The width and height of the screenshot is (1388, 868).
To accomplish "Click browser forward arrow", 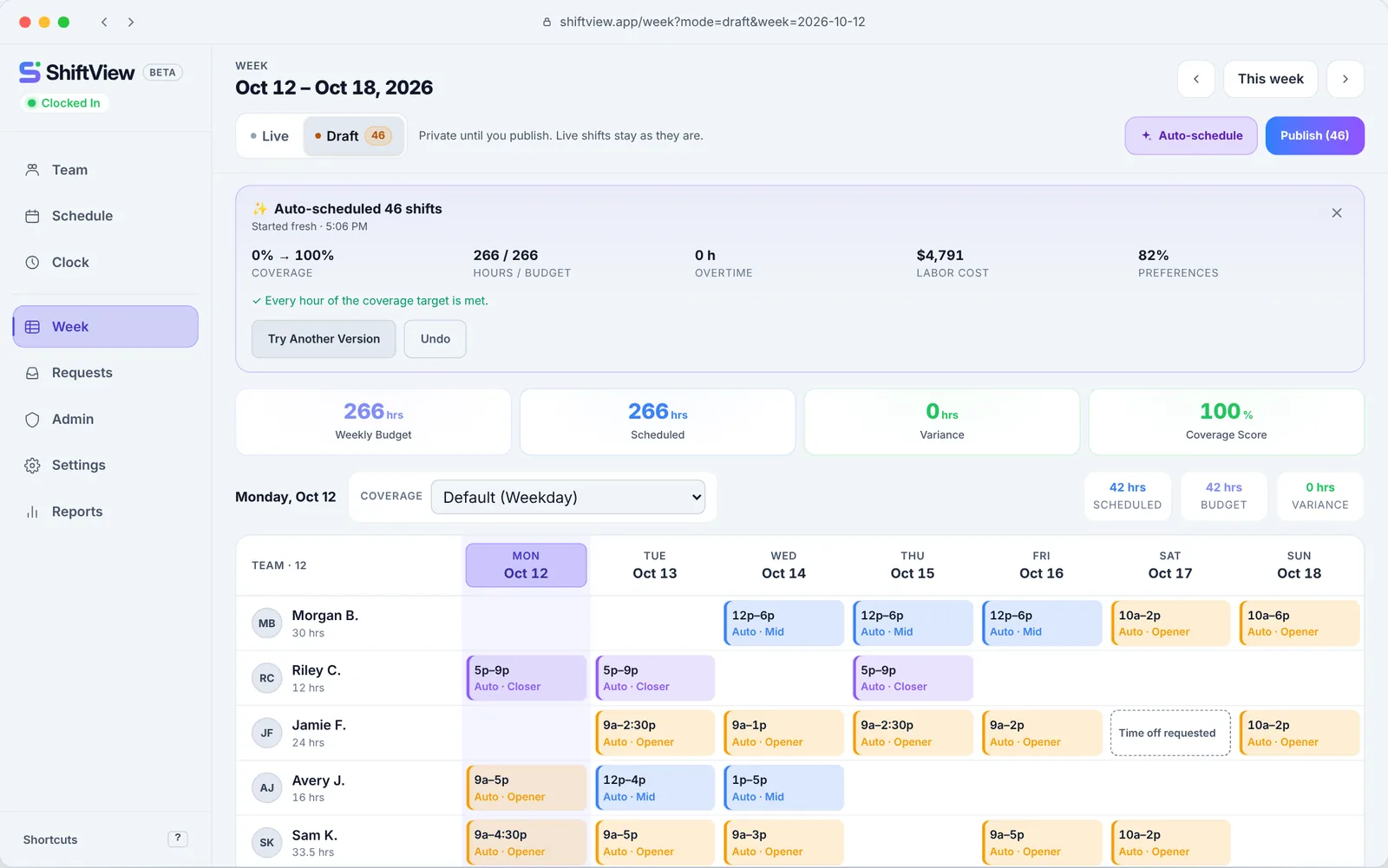I will point(131,22).
